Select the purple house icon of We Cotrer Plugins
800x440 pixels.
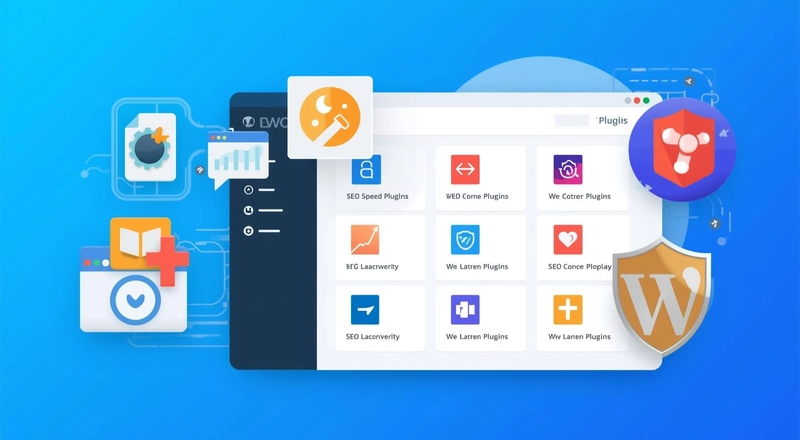[x=568, y=169]
